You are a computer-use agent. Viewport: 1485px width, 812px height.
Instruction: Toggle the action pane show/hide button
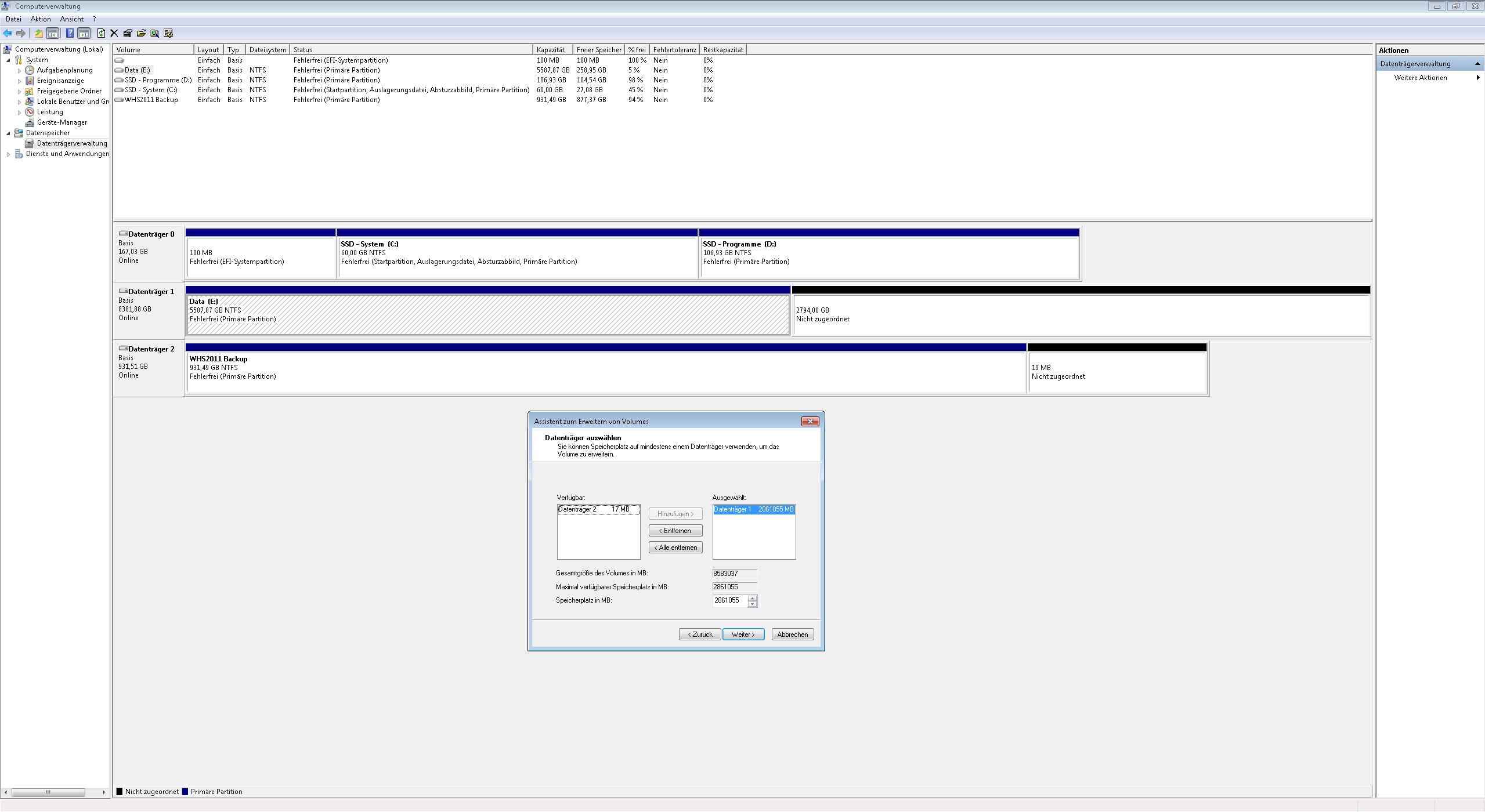coord(84,33)
